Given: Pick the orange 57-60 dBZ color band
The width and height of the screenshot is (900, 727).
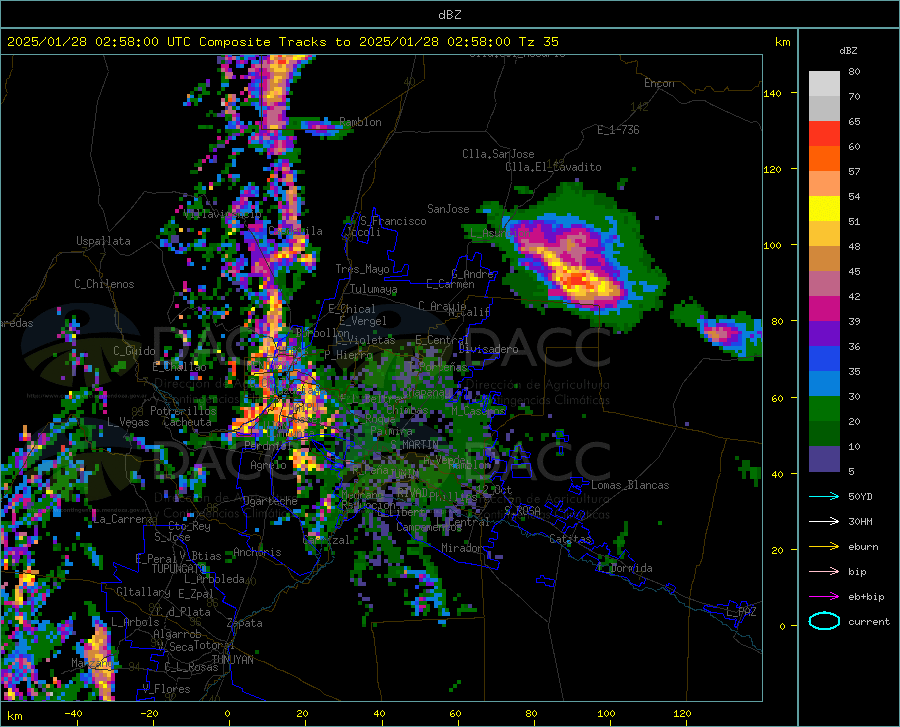Looking at the screenshot, I should (824, 159).
